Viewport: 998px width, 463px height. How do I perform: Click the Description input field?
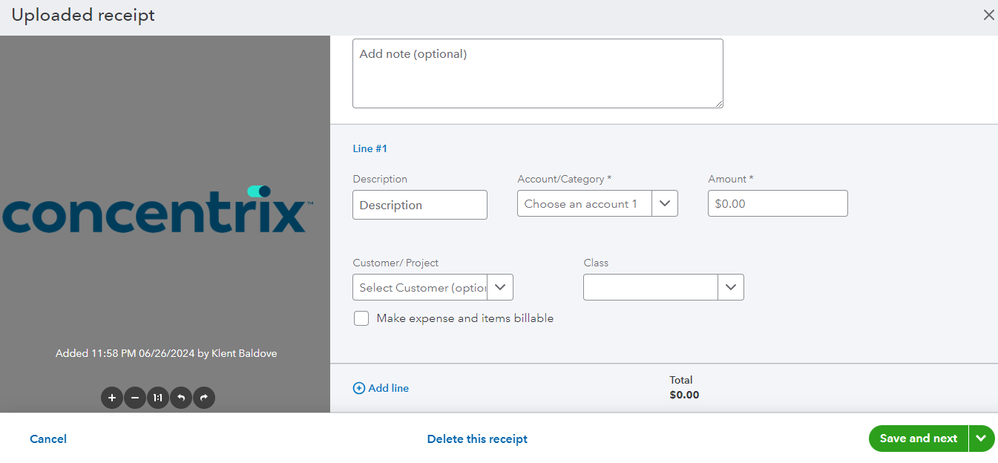420,205
